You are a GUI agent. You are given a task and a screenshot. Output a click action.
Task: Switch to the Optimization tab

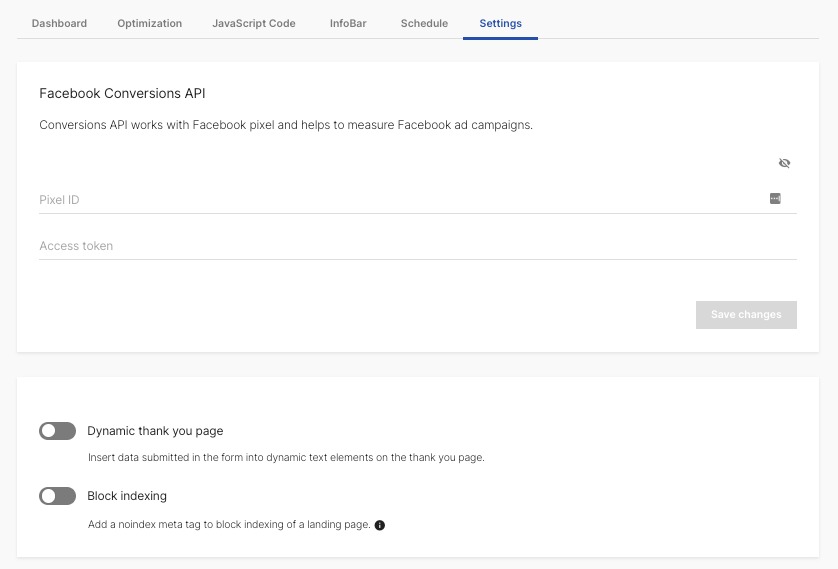tap(149, 23)
